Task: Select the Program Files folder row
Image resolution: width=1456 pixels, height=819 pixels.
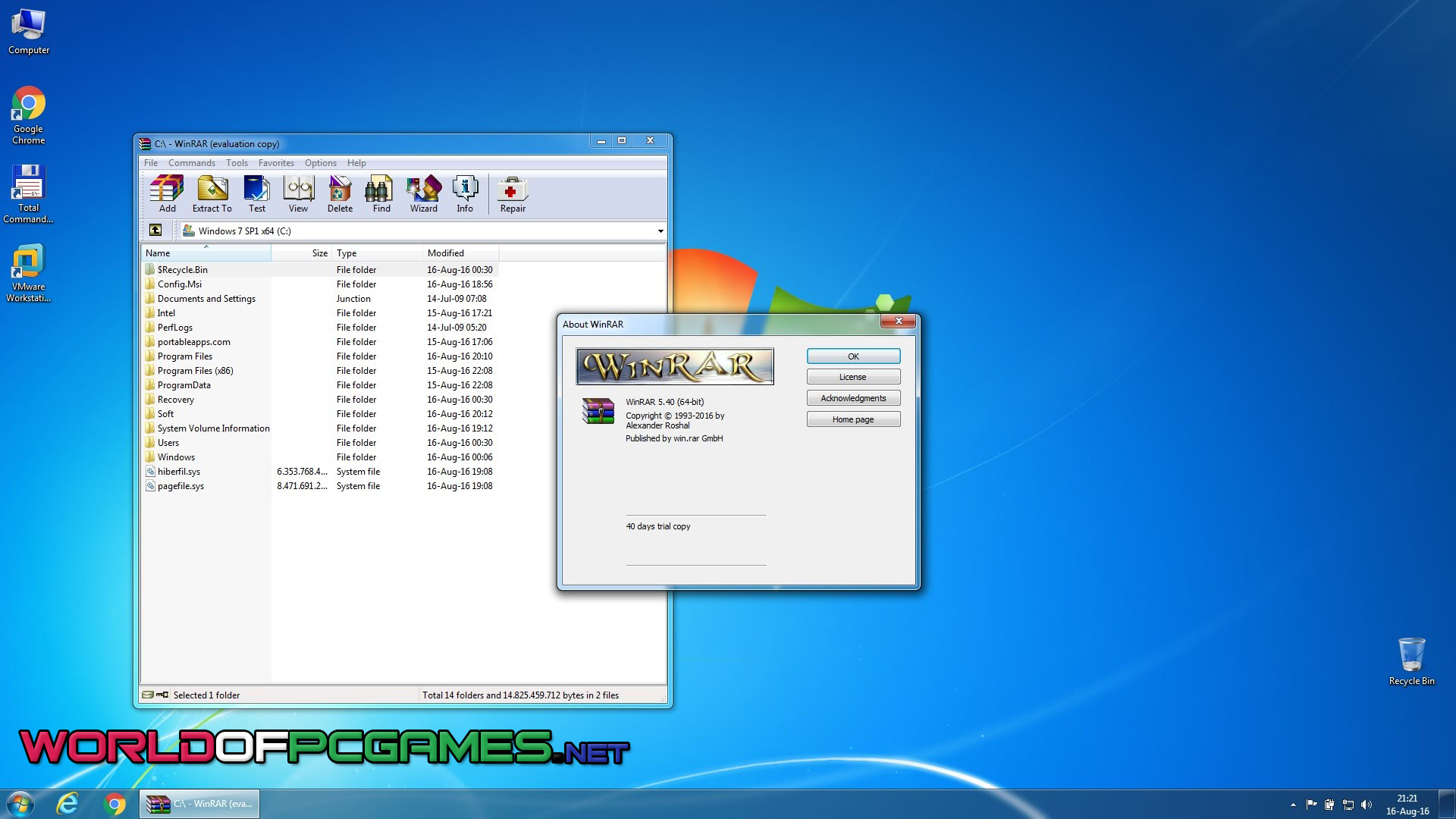Action: 185,356
